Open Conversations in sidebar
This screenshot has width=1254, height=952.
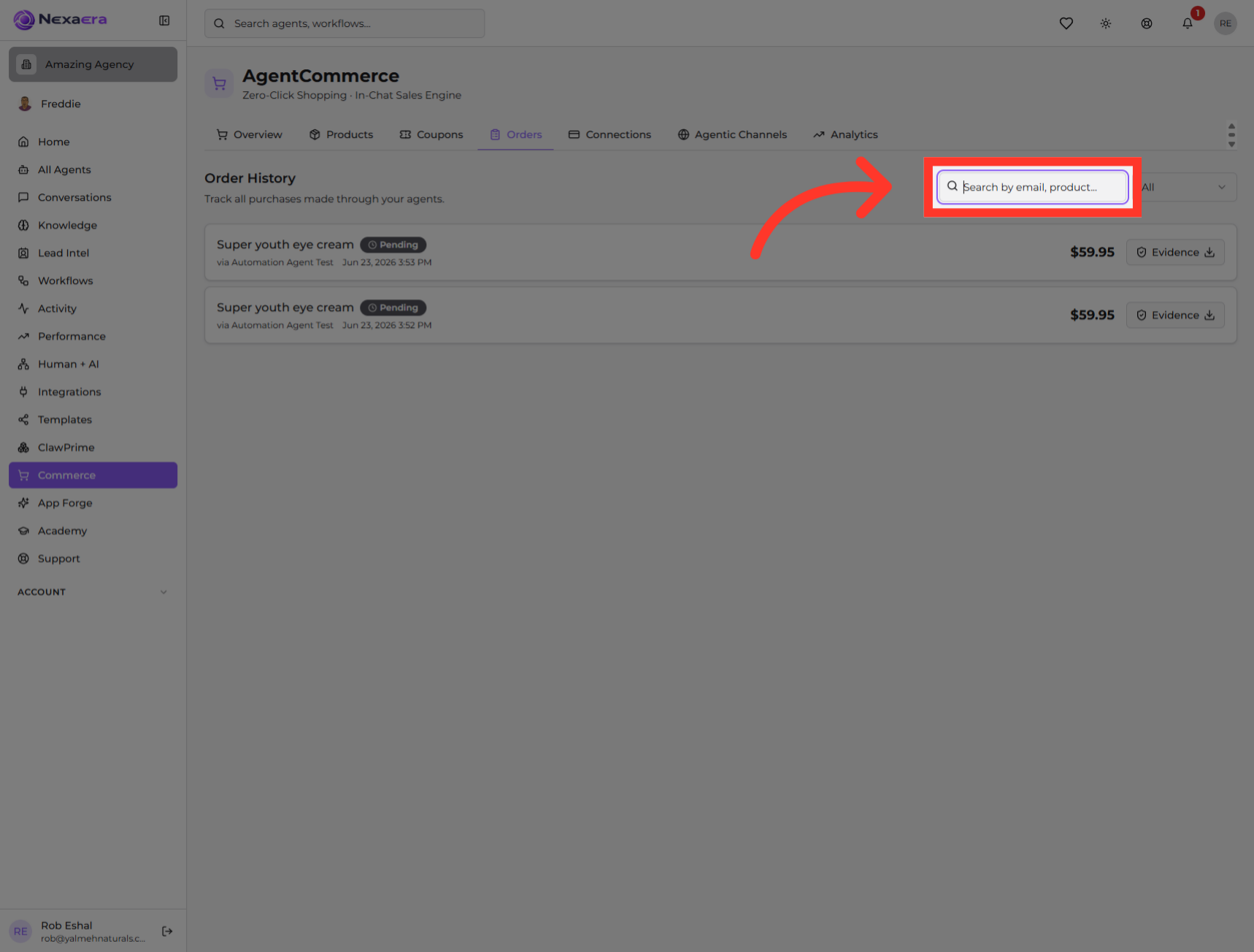point(93,197)
